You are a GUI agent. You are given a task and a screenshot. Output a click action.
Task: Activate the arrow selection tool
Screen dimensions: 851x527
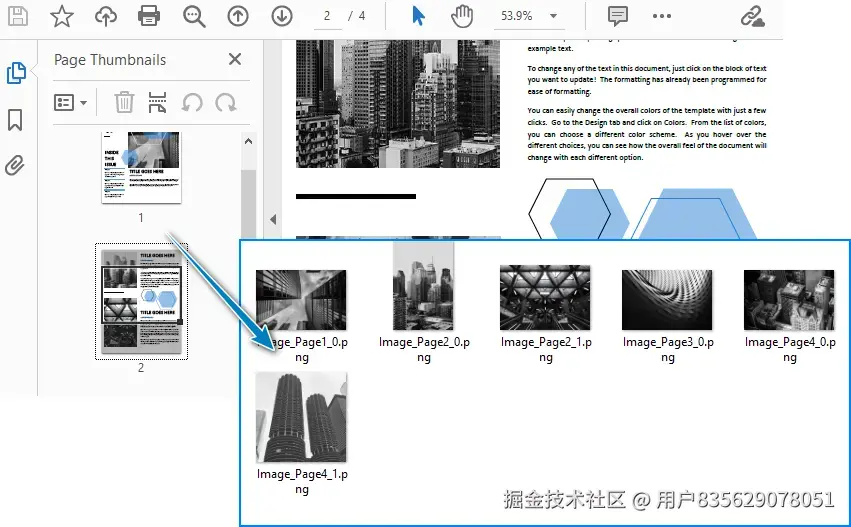point(418,16)
